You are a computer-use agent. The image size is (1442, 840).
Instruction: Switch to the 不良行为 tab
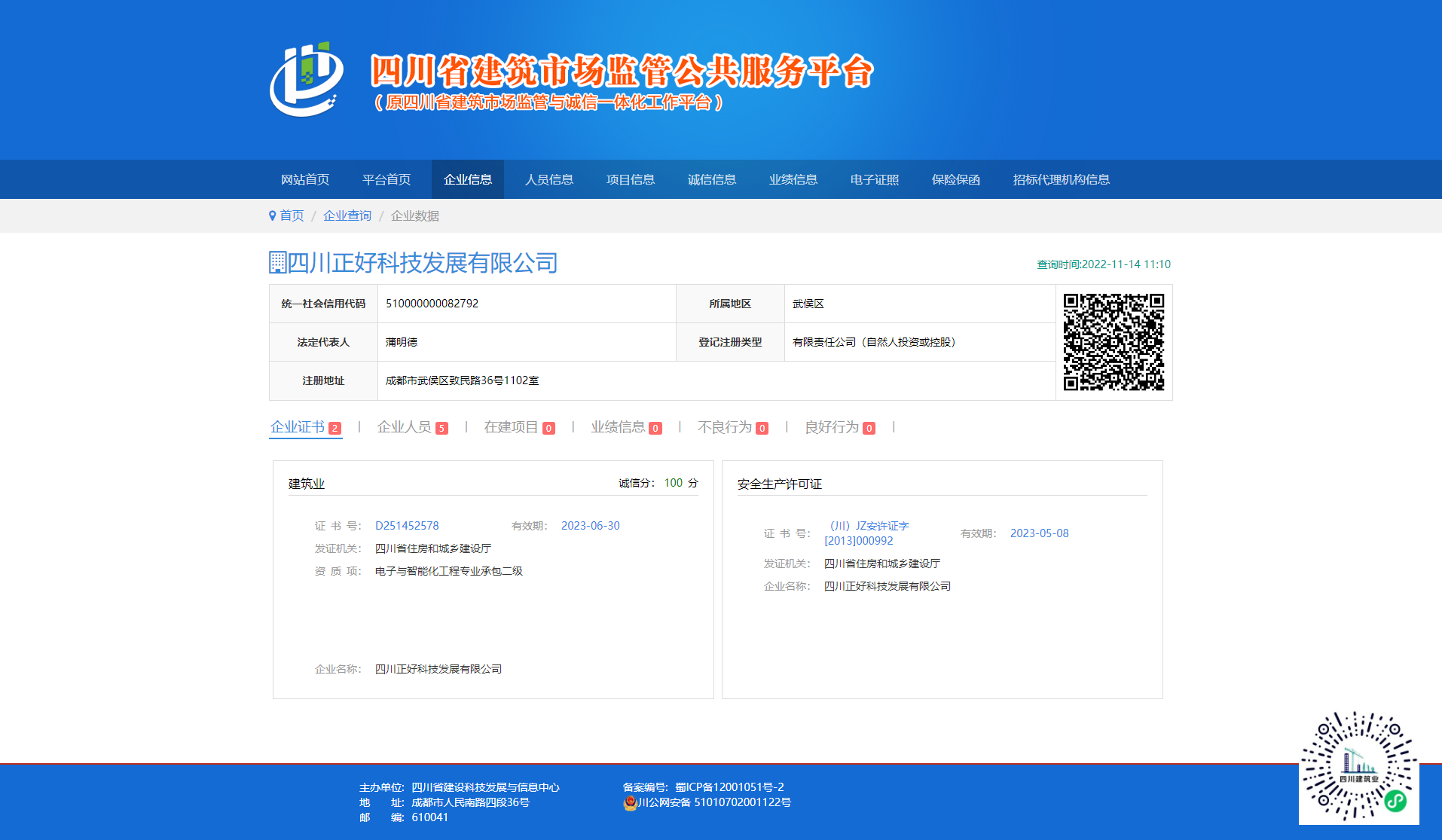tap(734, 427)
